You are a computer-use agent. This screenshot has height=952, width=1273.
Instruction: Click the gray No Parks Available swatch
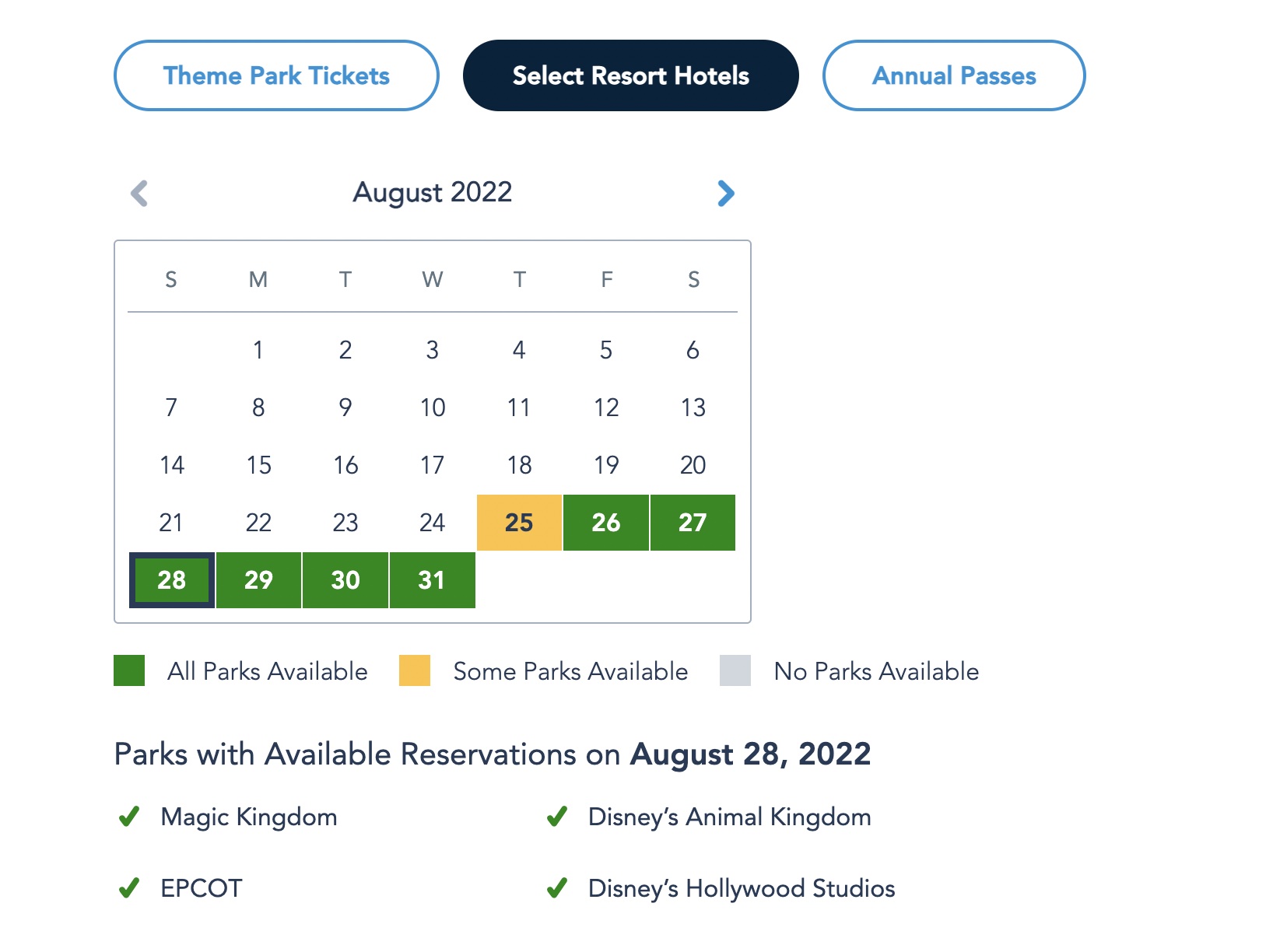tap(735, 670)
